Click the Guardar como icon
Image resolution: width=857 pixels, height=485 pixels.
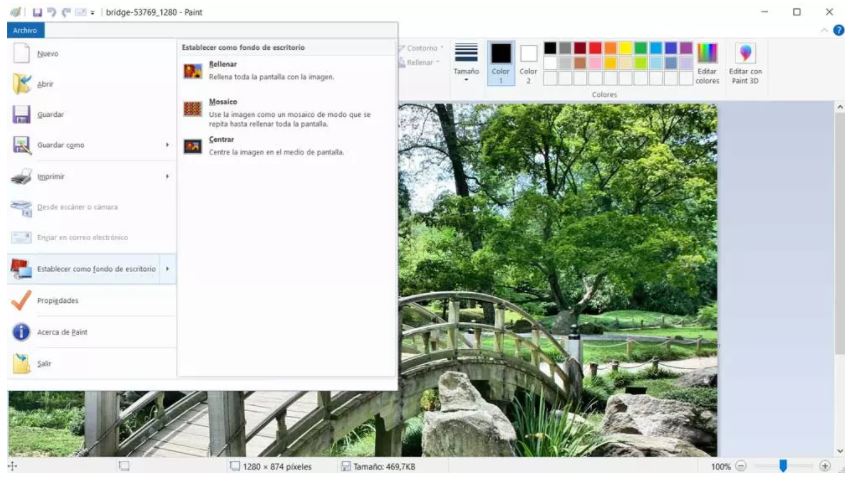pyautogui.click(x=21, y=145)
